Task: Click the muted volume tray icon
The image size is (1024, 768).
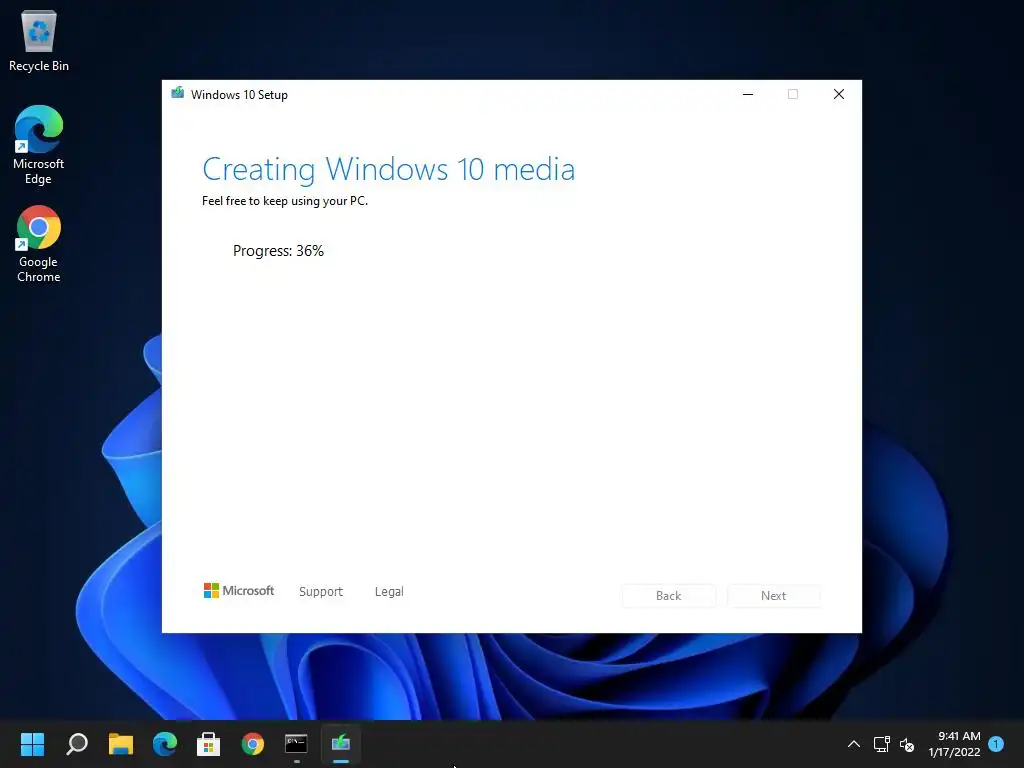Action: tap(906, 744)
